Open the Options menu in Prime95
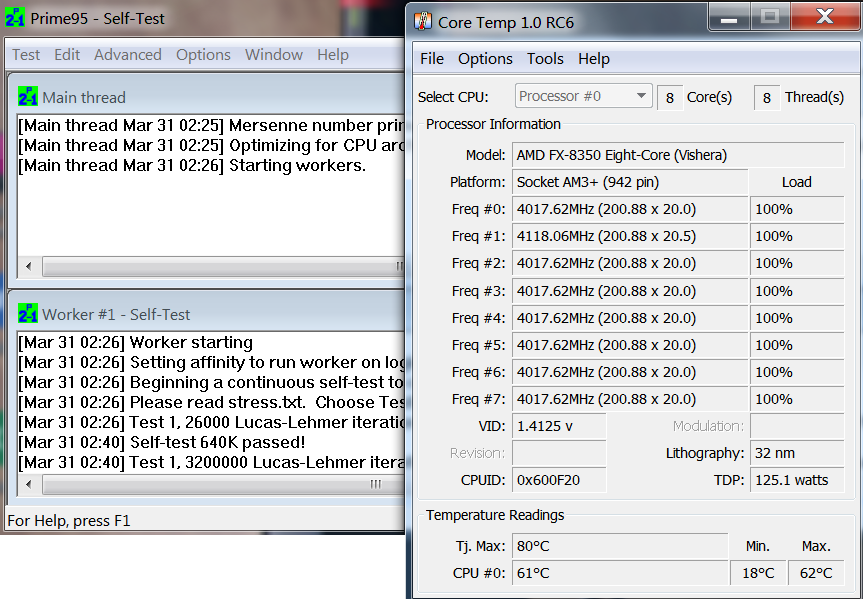The width and height of the screenshot is (863, 599). (203, 55)
